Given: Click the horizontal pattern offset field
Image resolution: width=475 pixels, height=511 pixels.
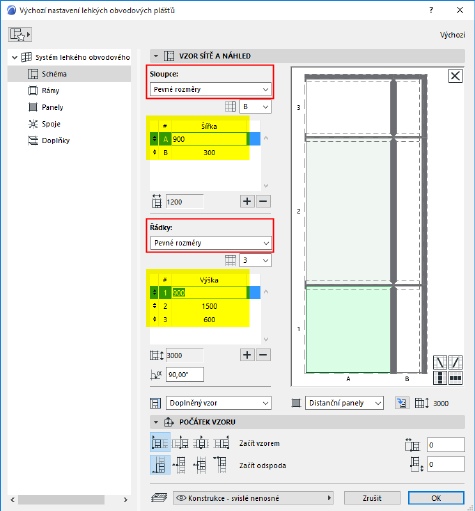Looking at the screenshot, I should 446,445.
